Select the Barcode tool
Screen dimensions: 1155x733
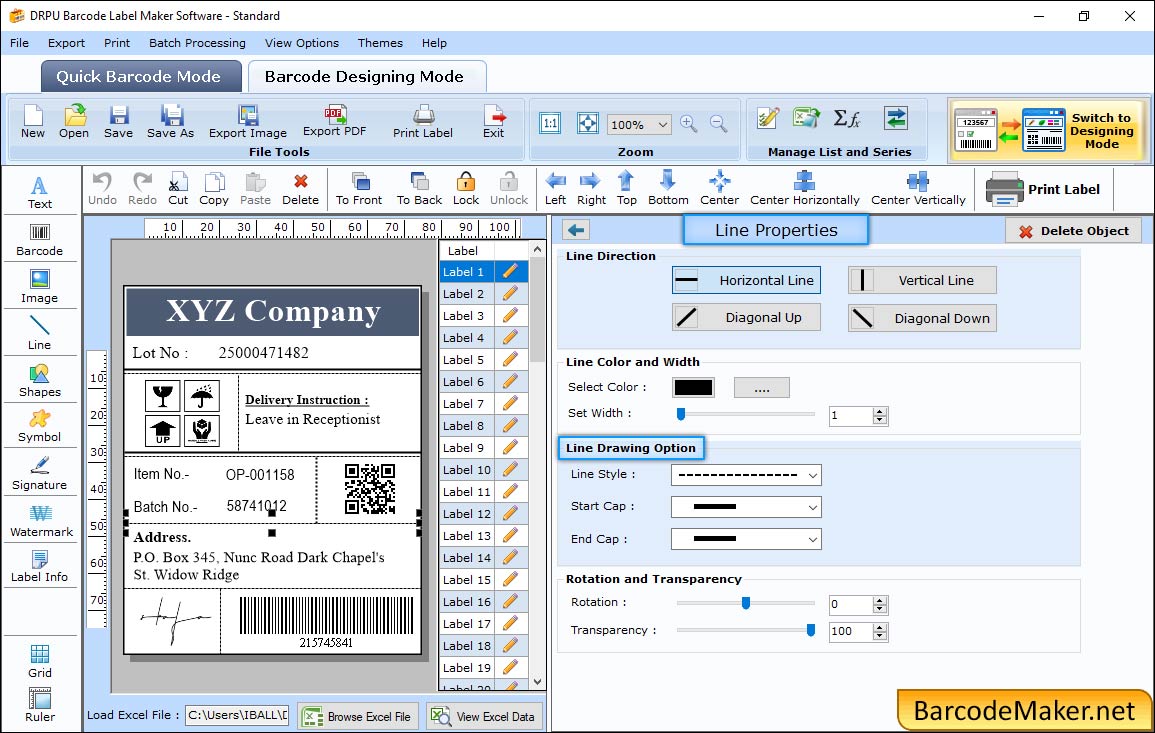click(40, 240)
